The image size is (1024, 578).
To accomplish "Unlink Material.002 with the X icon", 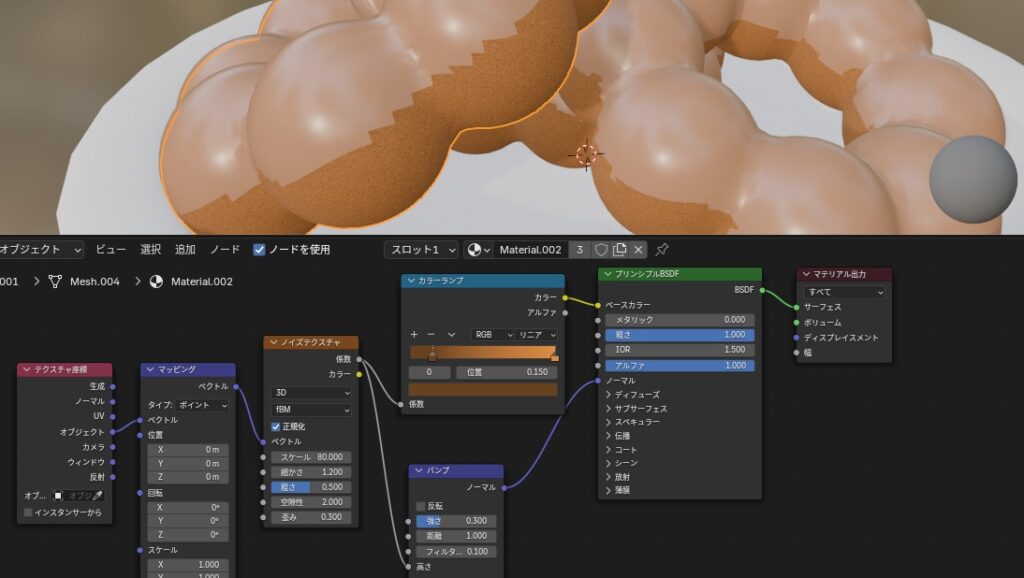I will click(638, 249).
